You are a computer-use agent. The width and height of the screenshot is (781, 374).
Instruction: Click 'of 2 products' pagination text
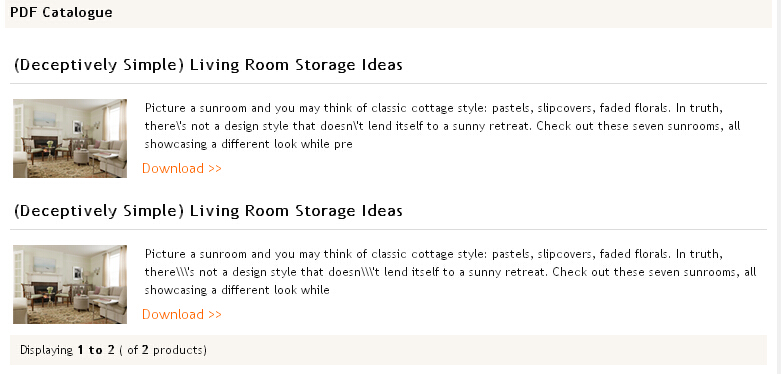pos(166,350)
